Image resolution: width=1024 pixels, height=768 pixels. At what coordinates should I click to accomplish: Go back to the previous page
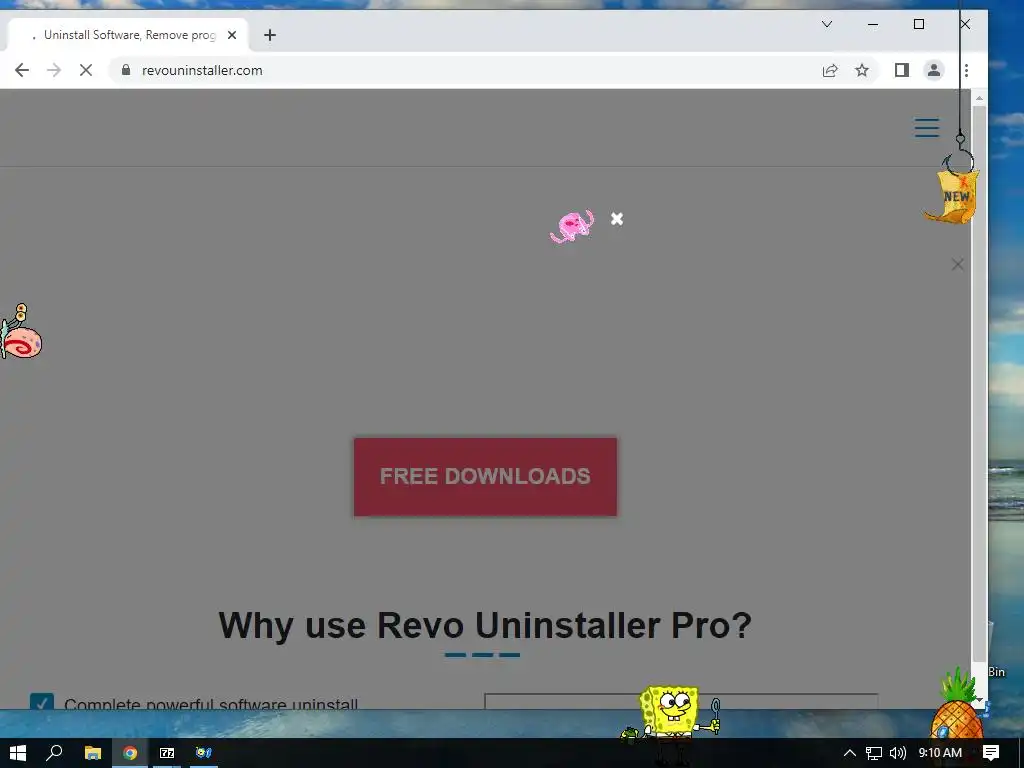tap(22, 70)
